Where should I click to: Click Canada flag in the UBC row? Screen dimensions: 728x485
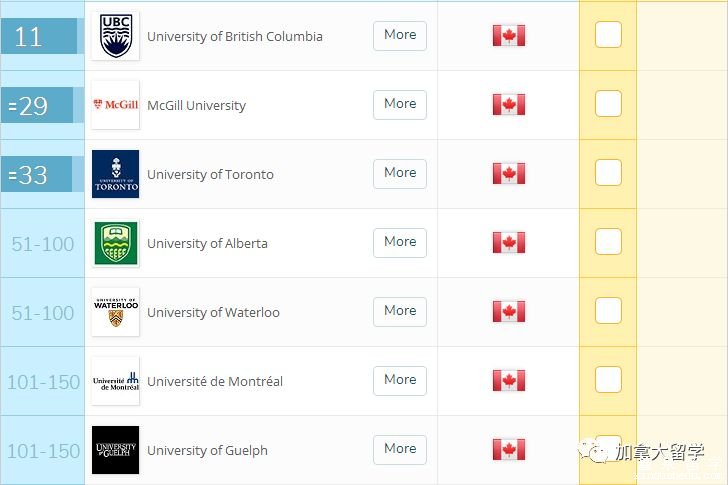[509, 36]
